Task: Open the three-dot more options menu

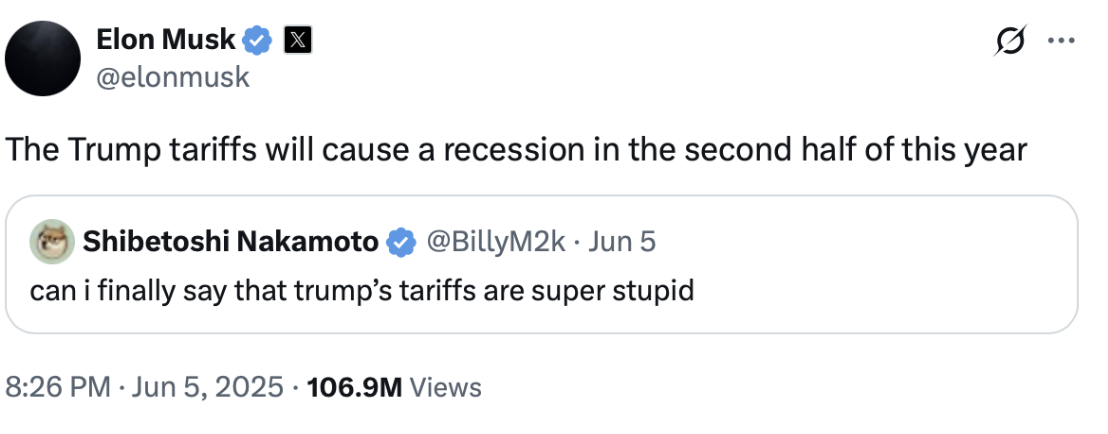Action: (1059, 42)
